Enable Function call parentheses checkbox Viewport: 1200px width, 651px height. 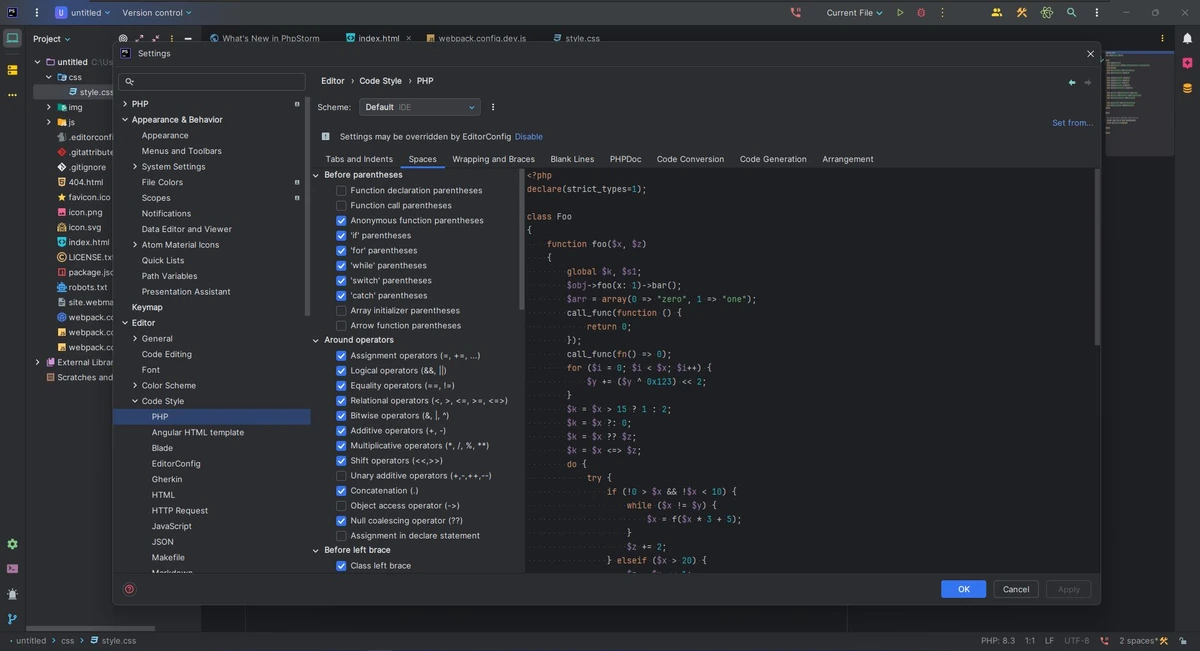341,205
